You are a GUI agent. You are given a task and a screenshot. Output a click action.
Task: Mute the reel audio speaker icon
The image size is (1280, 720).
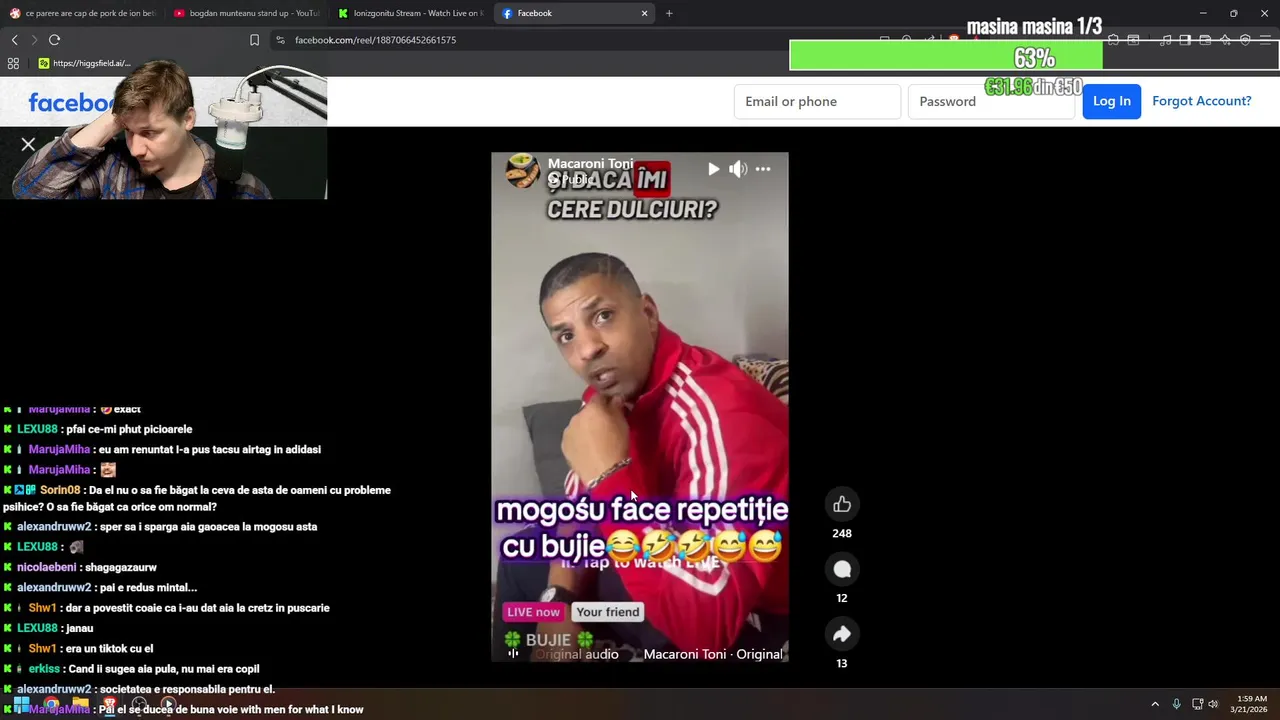[x=738, y=169]
